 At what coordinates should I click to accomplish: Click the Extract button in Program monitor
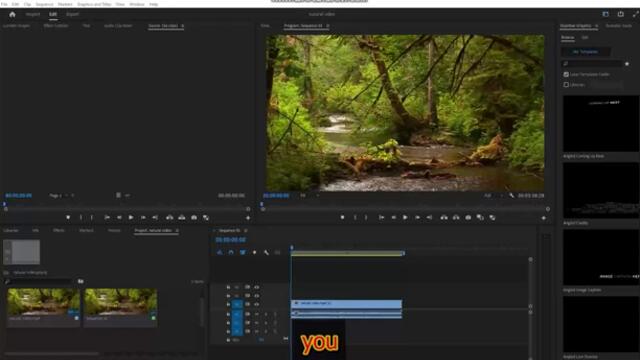(456, 218)
